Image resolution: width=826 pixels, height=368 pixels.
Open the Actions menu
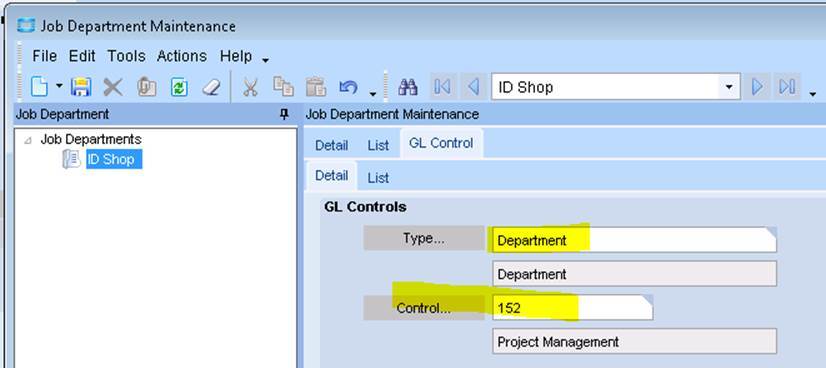pyautogui.click(x=182, y=56)
